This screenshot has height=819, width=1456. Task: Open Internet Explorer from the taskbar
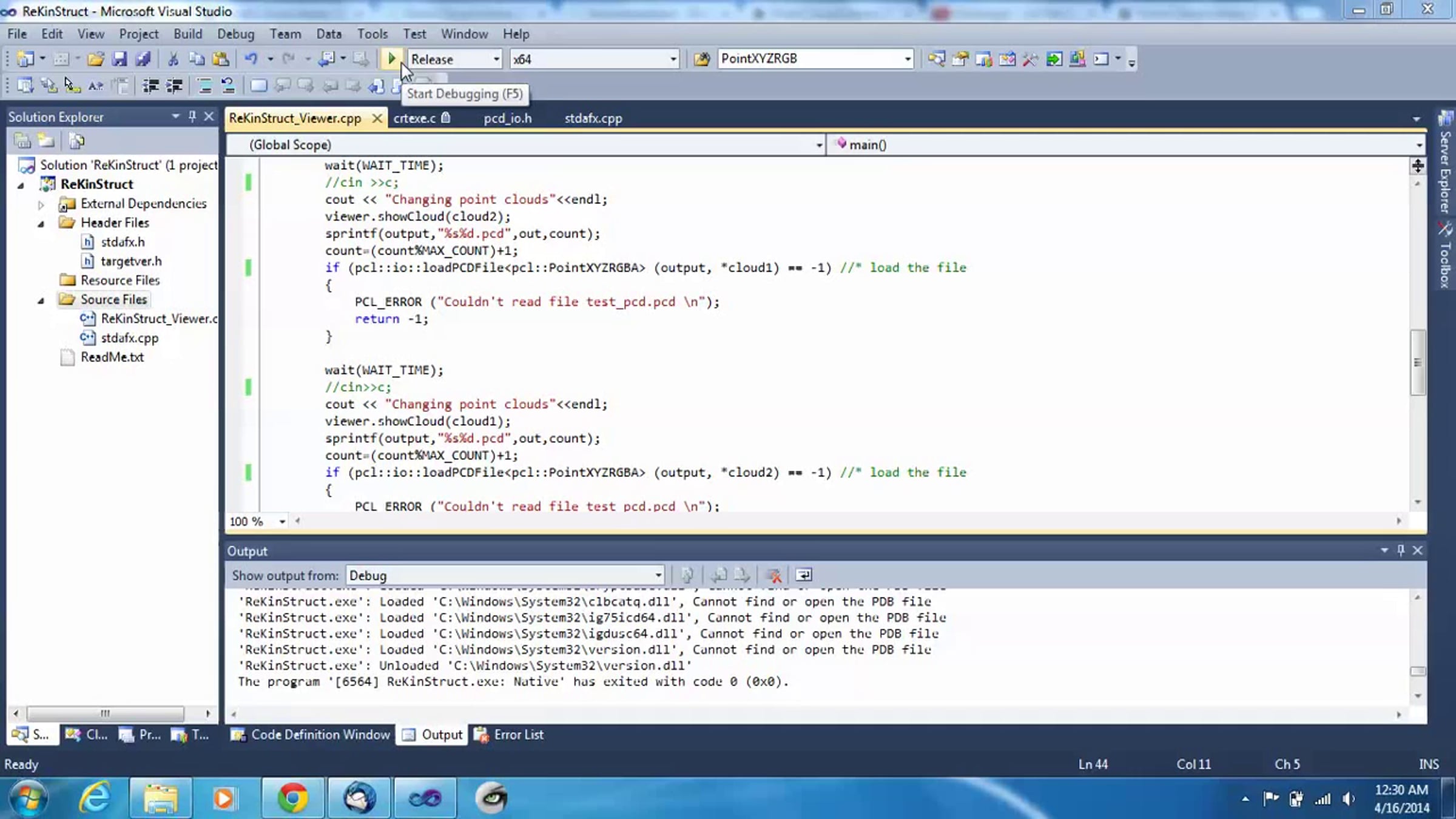pos(96,798)
